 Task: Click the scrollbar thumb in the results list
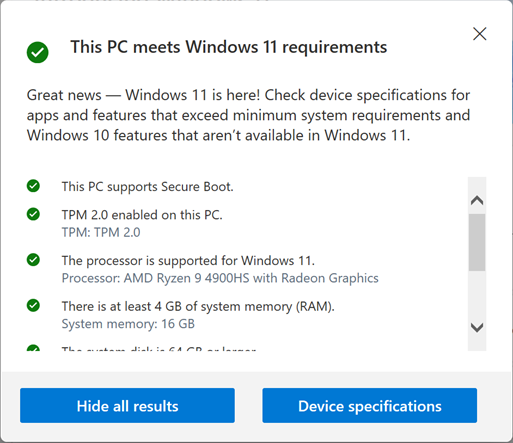(x=477, y=242)
